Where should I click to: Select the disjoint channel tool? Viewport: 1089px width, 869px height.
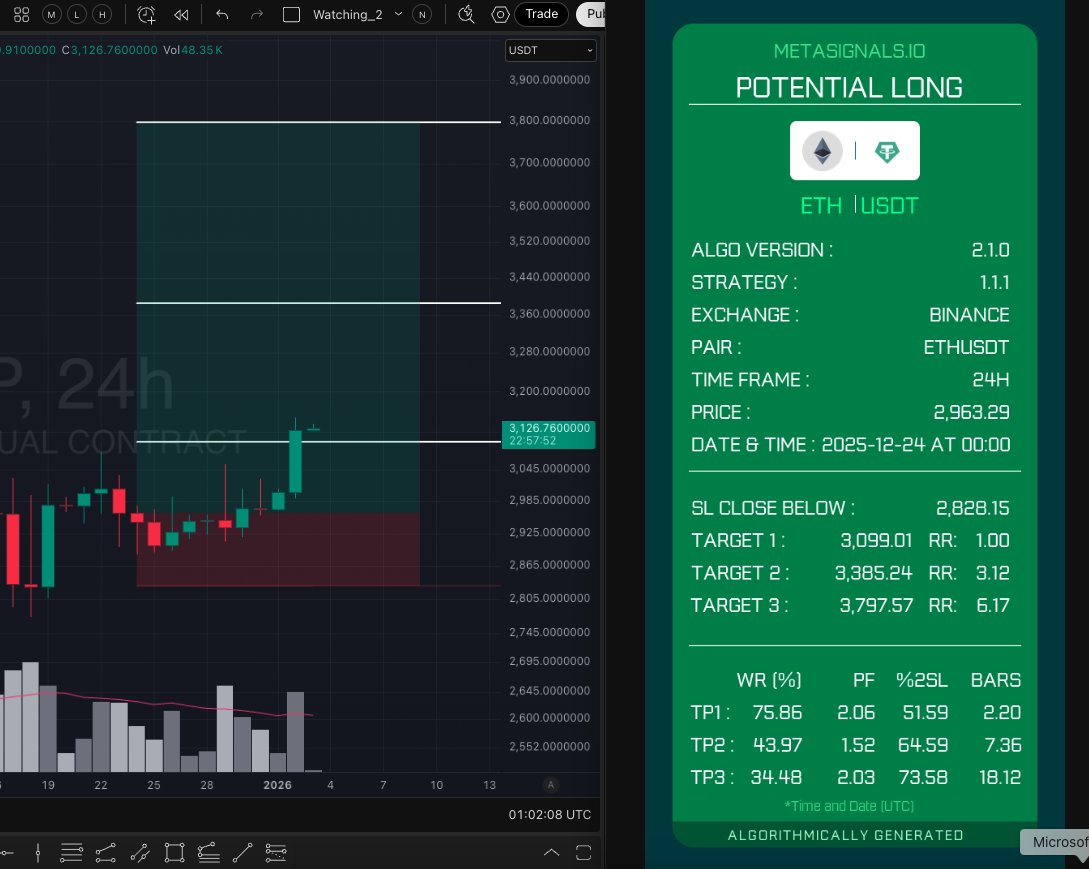click(276, 852)
